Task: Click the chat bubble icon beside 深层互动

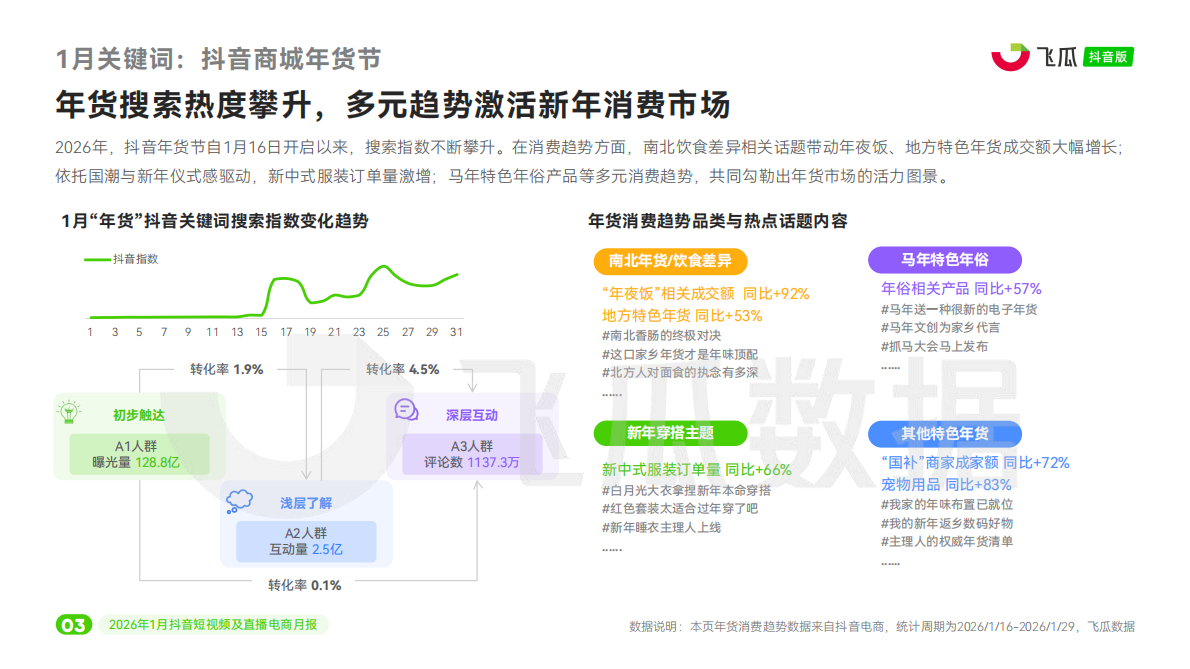Action: click(406, 410)
